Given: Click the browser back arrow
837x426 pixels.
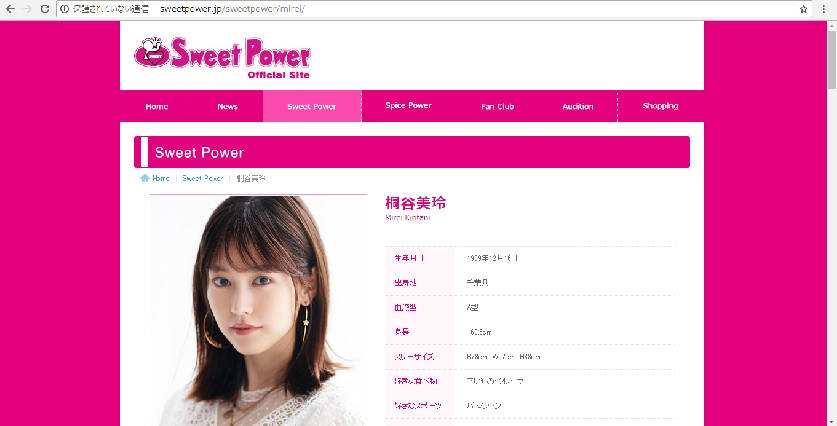Looking at the screenshot, I should click(x=10, y=9).
